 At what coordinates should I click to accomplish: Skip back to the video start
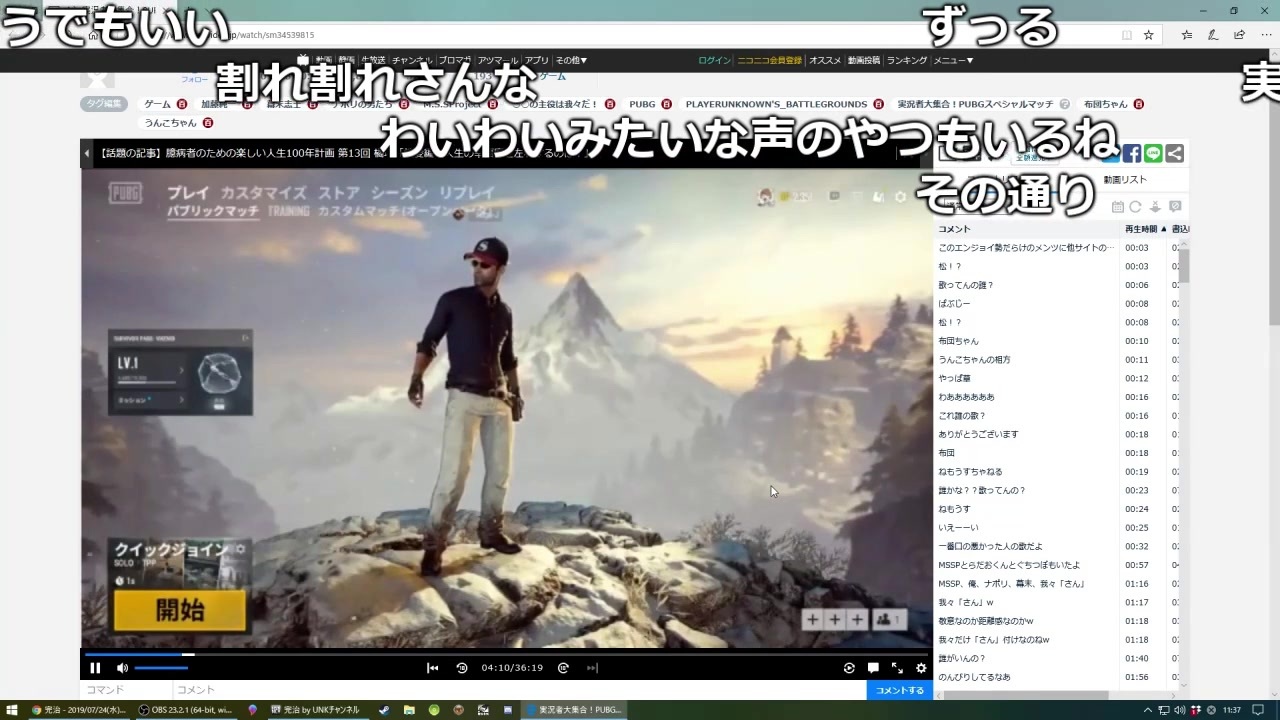point(432,668)
